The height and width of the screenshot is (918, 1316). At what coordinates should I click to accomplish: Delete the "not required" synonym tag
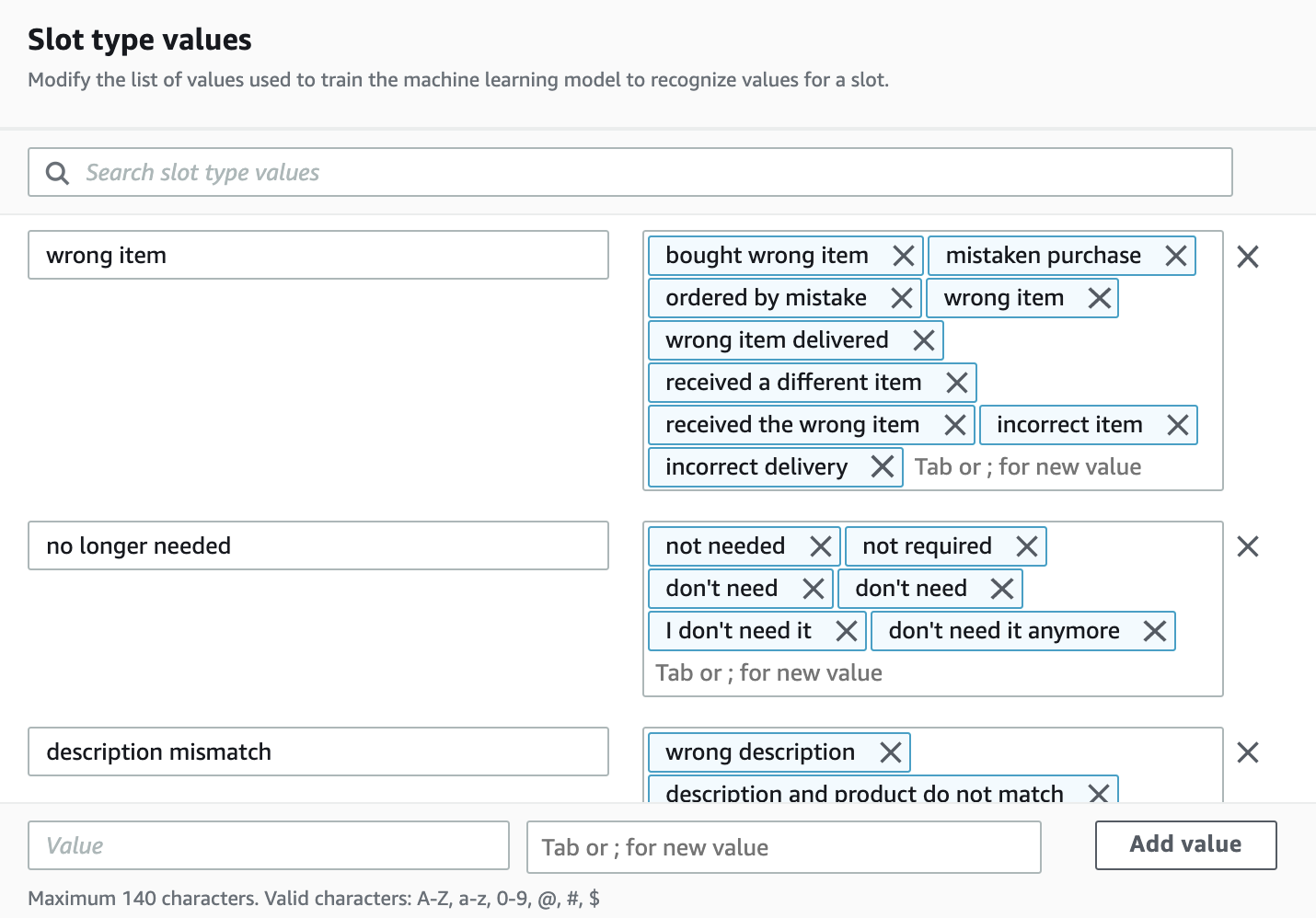(1026, 546)
